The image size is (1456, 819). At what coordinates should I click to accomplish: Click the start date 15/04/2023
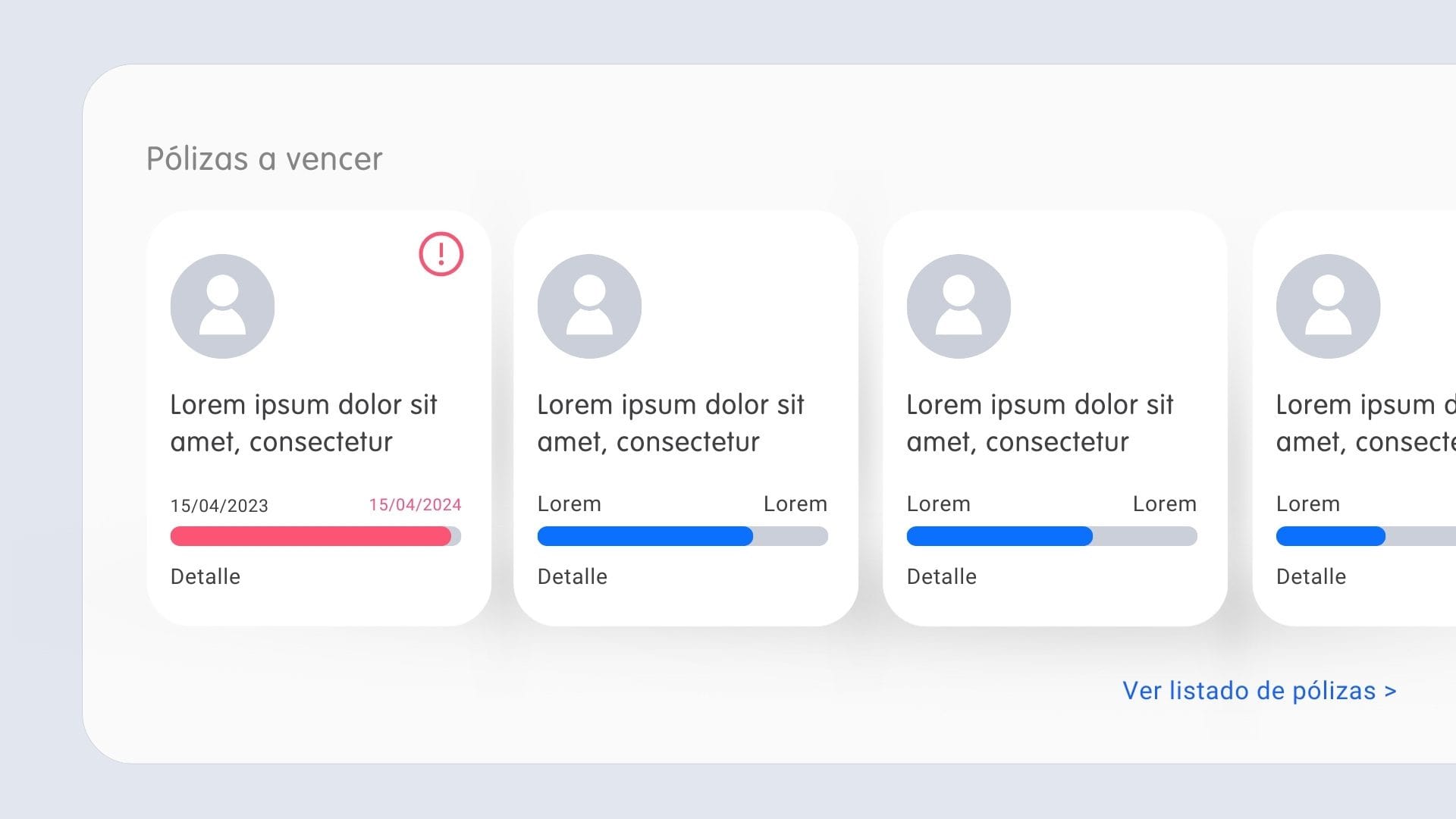219,506
